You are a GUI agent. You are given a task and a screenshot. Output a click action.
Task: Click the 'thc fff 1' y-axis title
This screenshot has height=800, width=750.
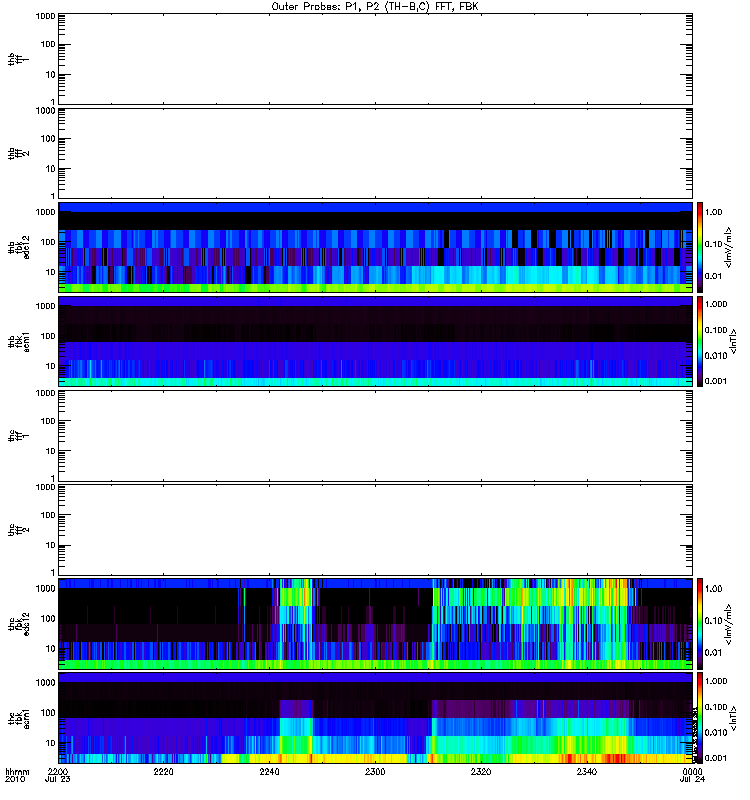(18, 436)
